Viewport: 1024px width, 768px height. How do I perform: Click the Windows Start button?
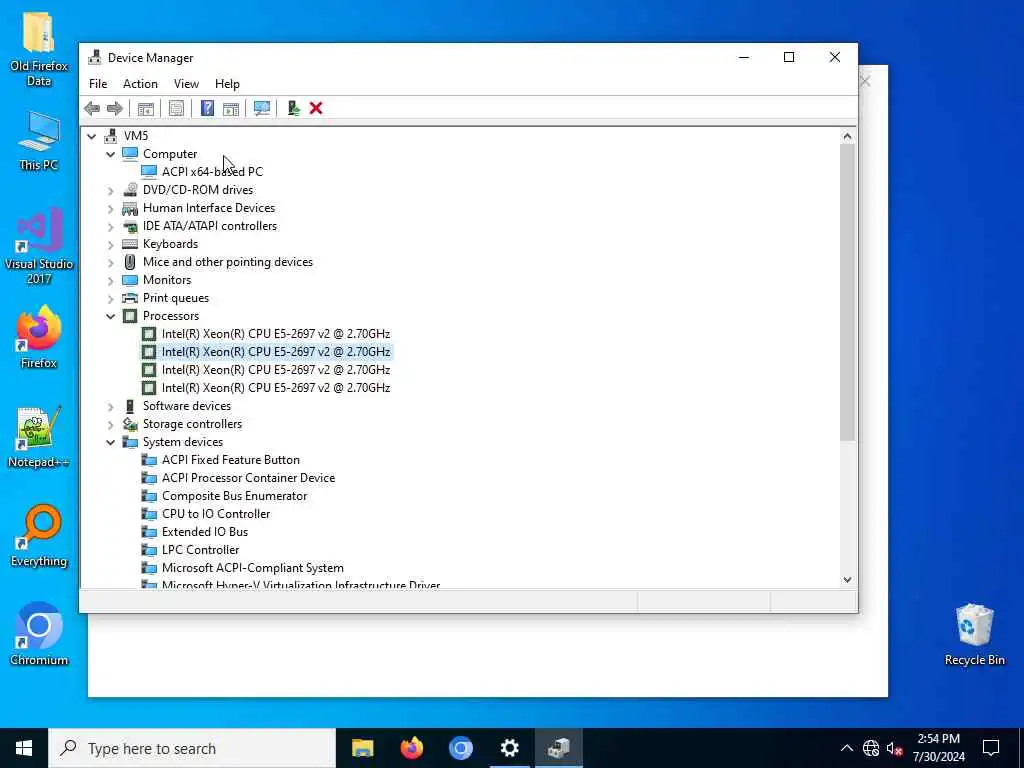[x=24, y=748]
